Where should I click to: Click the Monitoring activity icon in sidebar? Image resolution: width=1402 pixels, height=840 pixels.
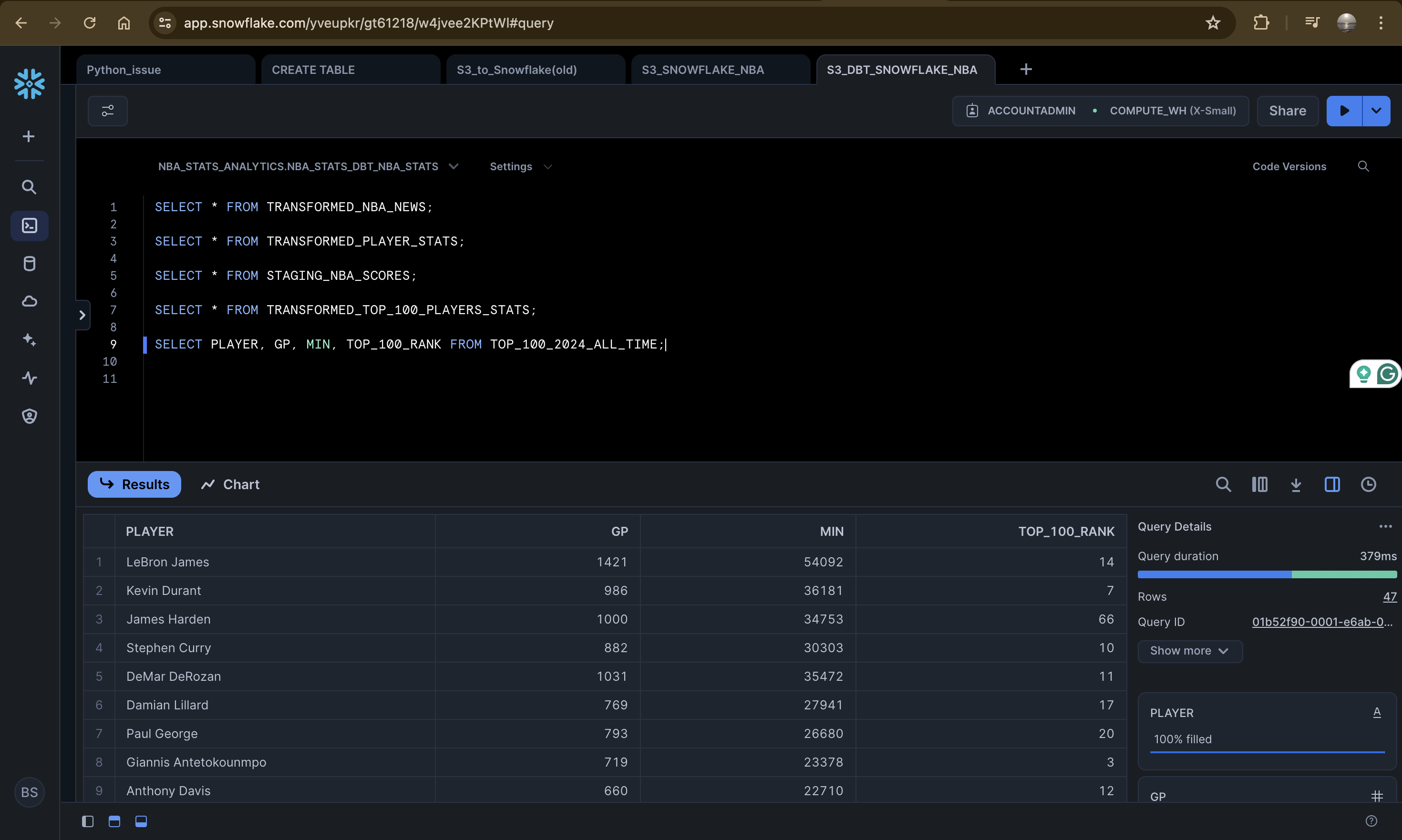click(x=30, y=378)
